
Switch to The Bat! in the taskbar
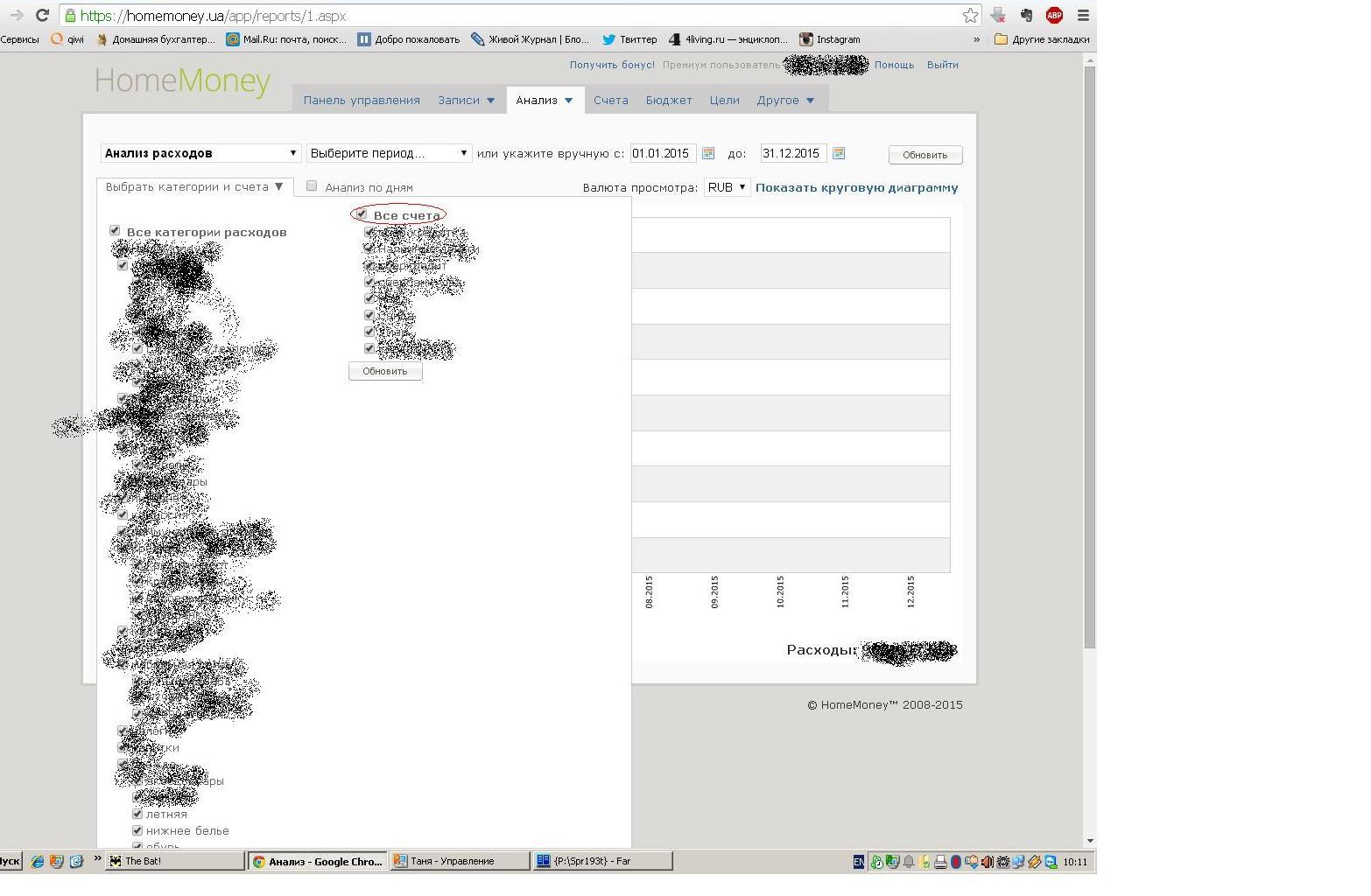click(174, 861)
